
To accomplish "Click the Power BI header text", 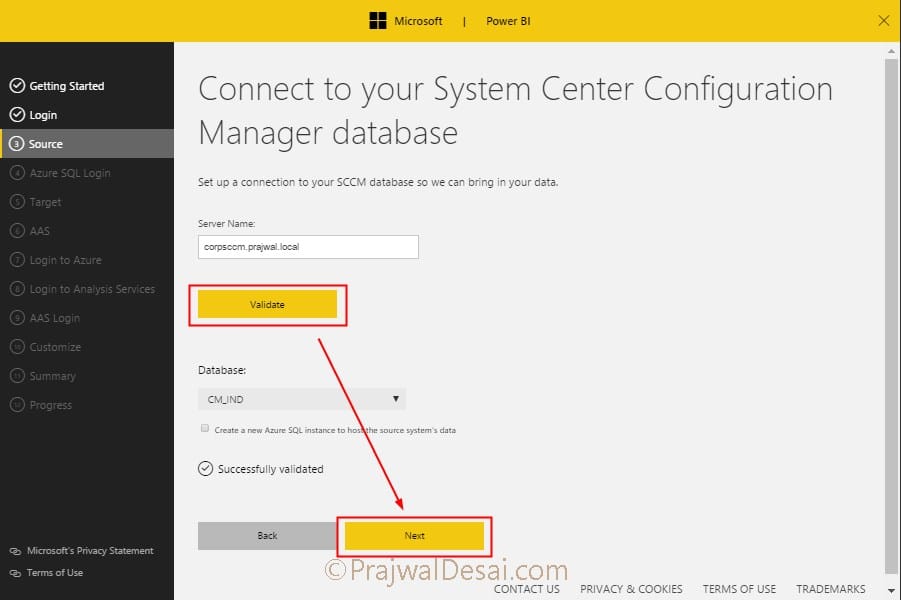I will (508, 21).
